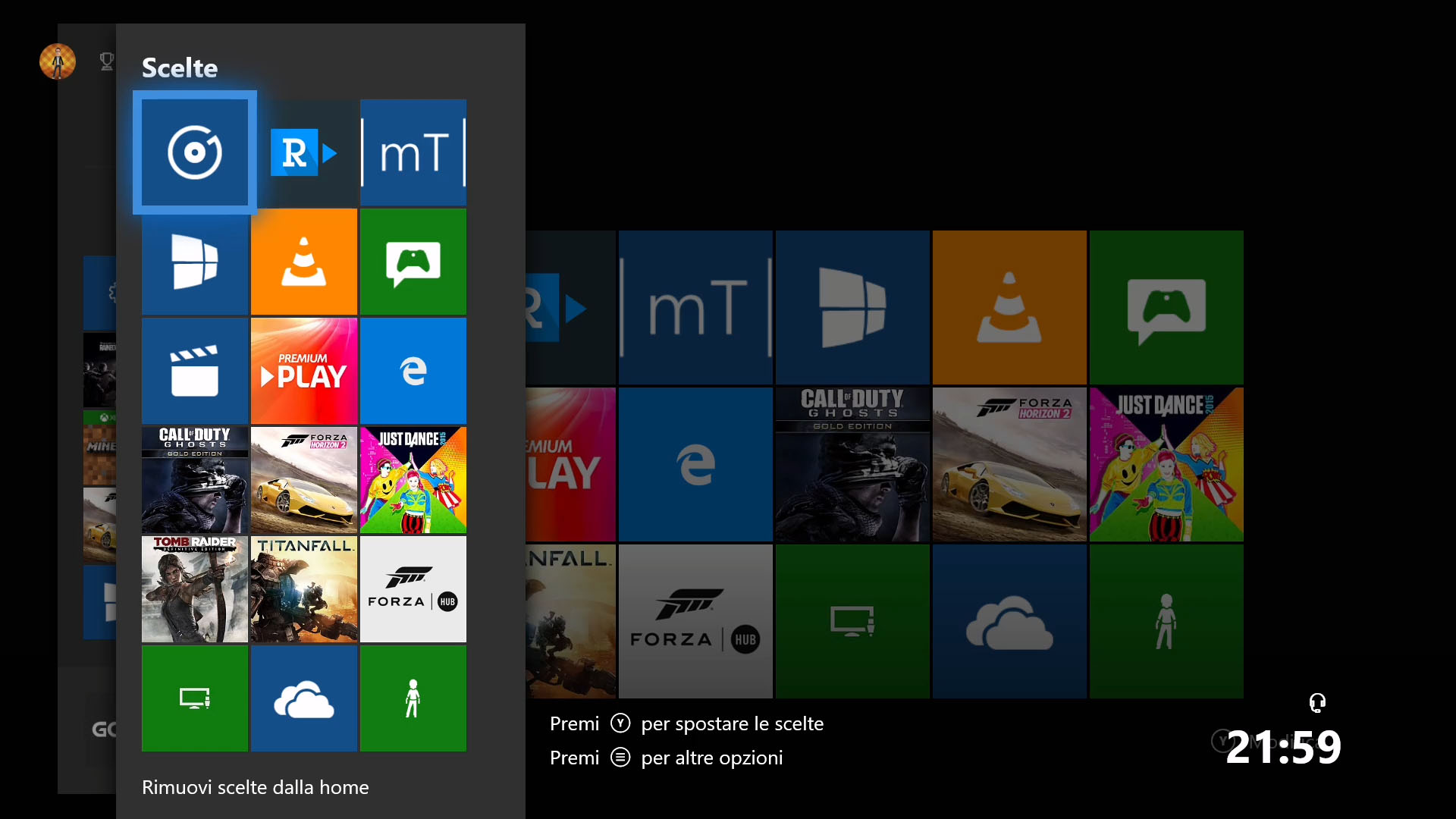Open the Xbox controller chat tile
The width and height of the screenshot is (1456, 819).
(413, 262)
